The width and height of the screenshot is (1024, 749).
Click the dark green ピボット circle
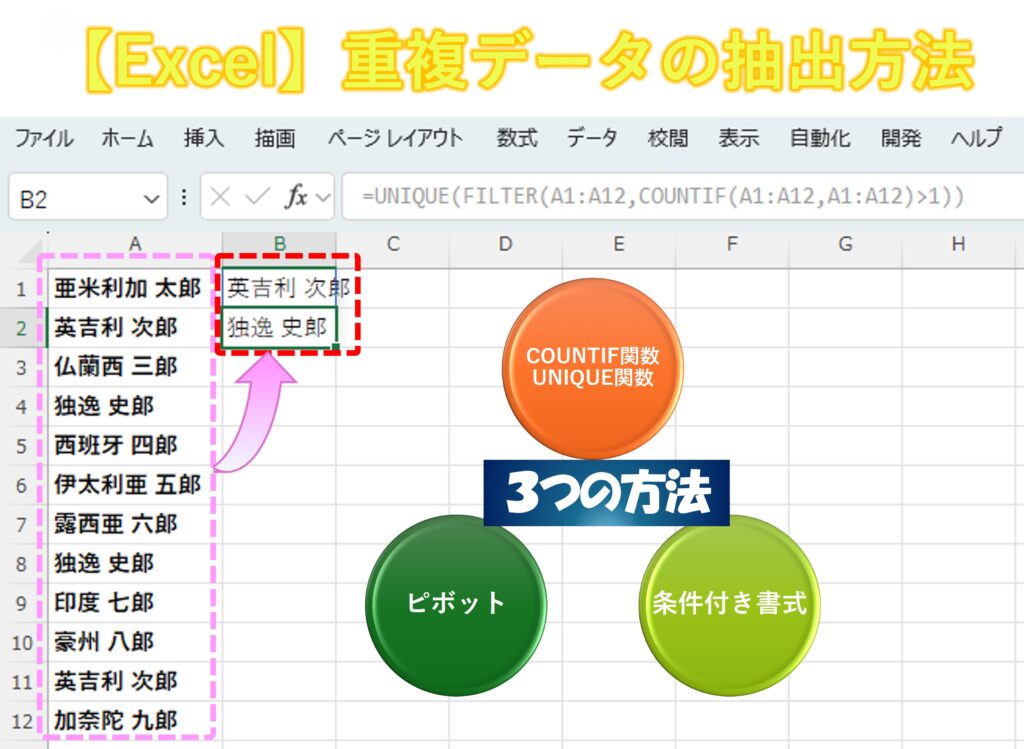coord(456,605)
